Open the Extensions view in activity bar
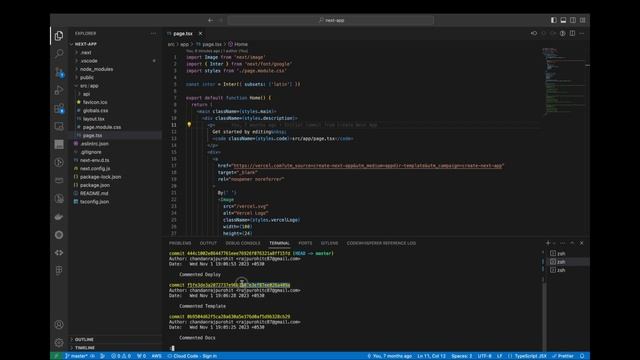 [59, 108]
